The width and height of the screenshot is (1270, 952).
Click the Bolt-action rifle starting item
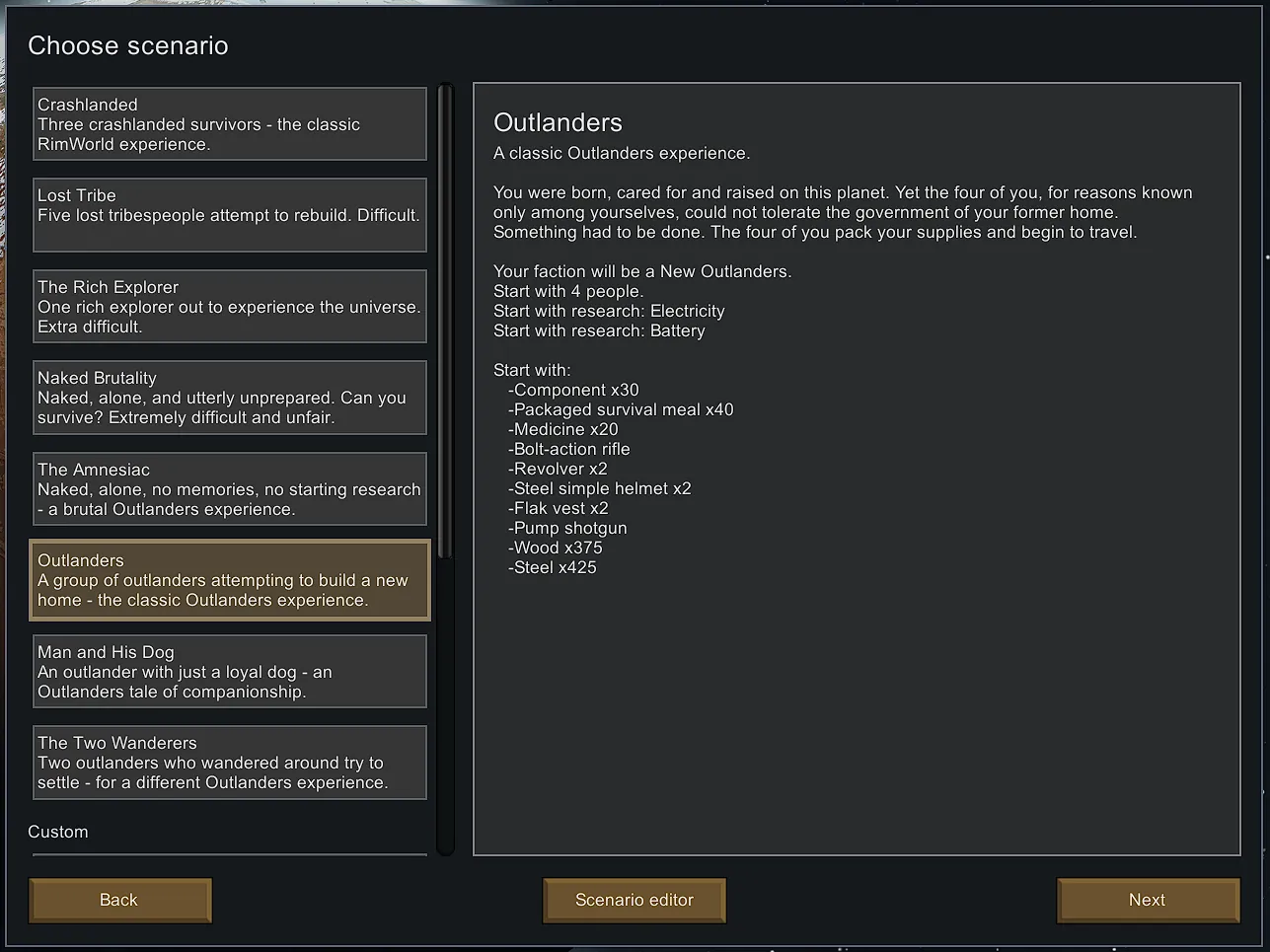pyautogui.click(x=570, y=449)
